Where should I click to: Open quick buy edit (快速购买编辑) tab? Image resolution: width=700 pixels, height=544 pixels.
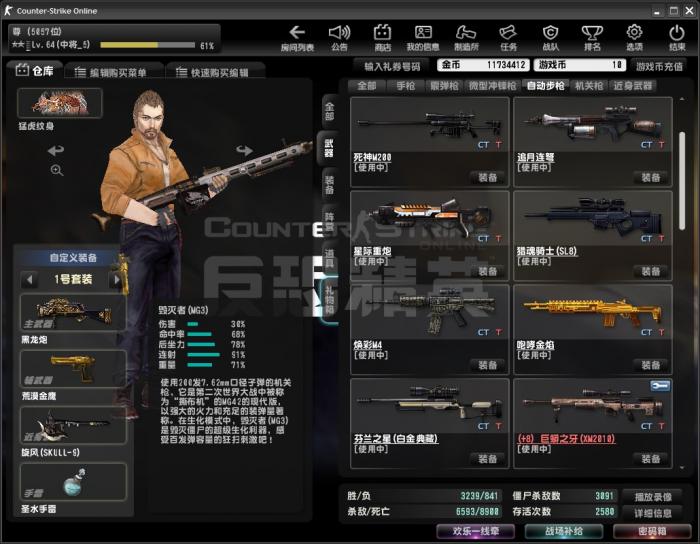[215, 72]
